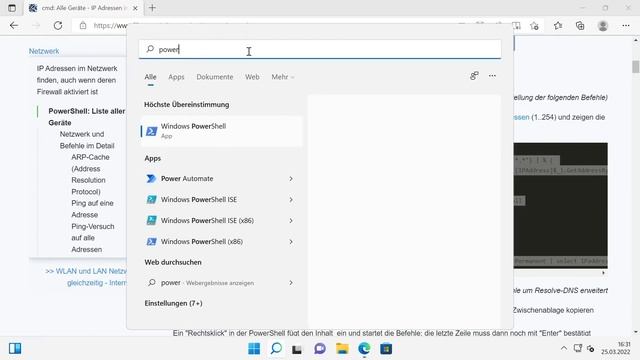The width and height of the screenshot is (640, 360).
Task: Go to Netzwerk und Befehle im Detail
Action: pos(87,140)
